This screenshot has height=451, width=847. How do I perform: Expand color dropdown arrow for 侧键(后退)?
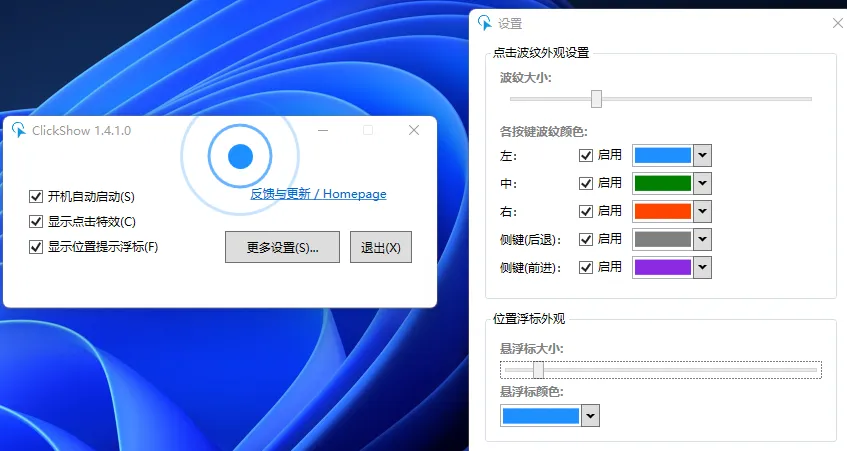coord(702,239)
